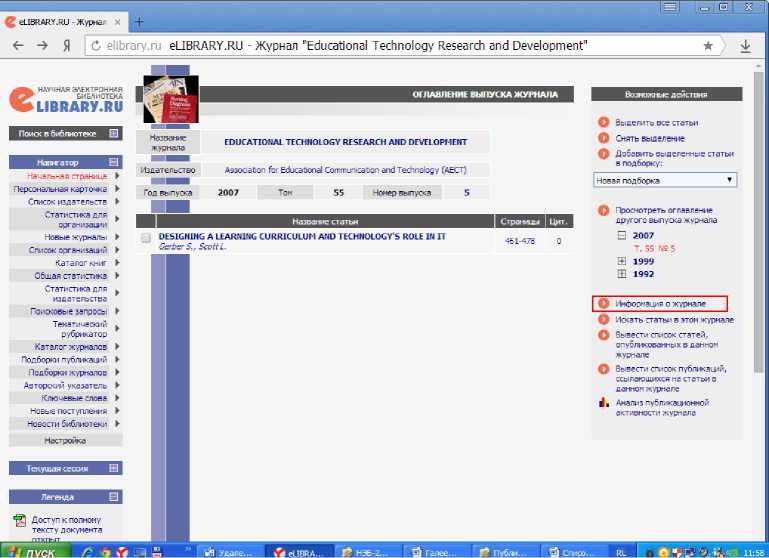769x558 pixels.
Task: Reload the page with the refresh icon
Action: (x=96, y=46)
